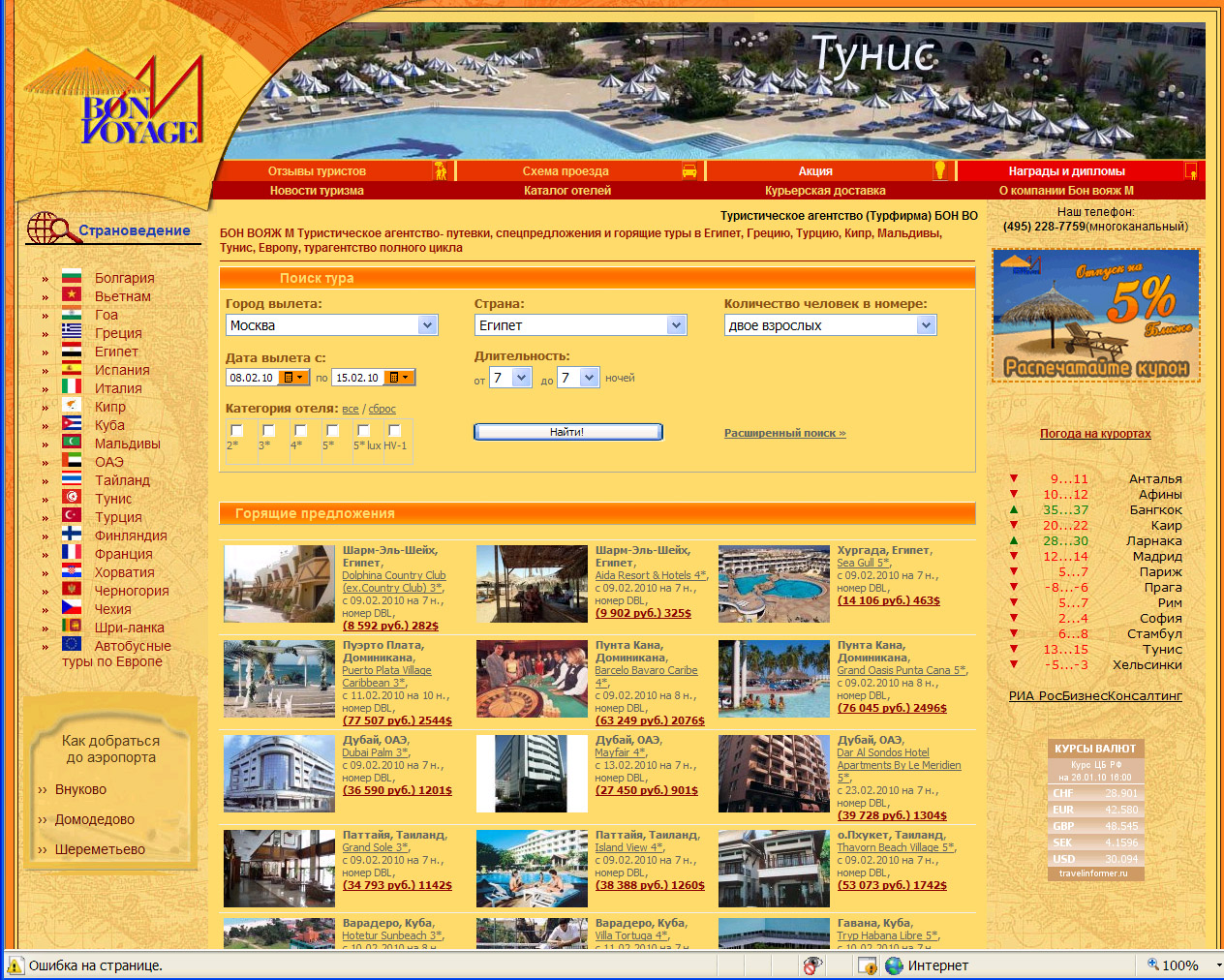Select 'все' hotel categories link
This screenshot has height=980, width=1224.
[x=351, y=409]
